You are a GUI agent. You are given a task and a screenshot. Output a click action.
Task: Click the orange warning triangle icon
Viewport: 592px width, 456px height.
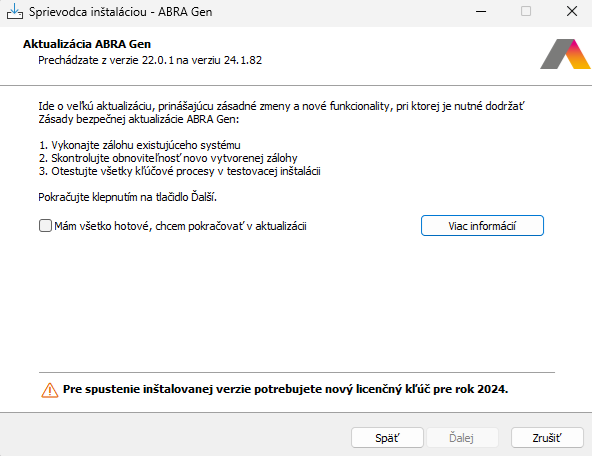click(49, 390)
